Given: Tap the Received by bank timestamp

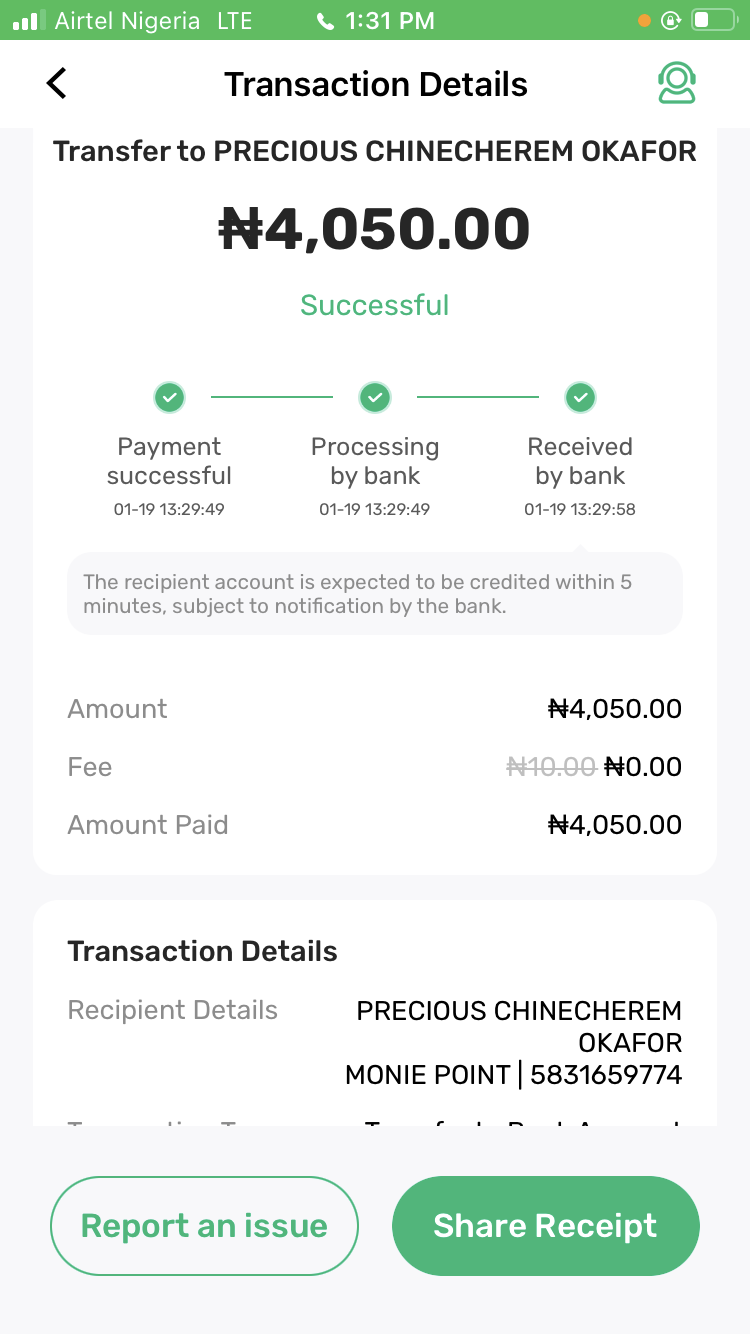Looking at the screenshot, I should point(580,509).
